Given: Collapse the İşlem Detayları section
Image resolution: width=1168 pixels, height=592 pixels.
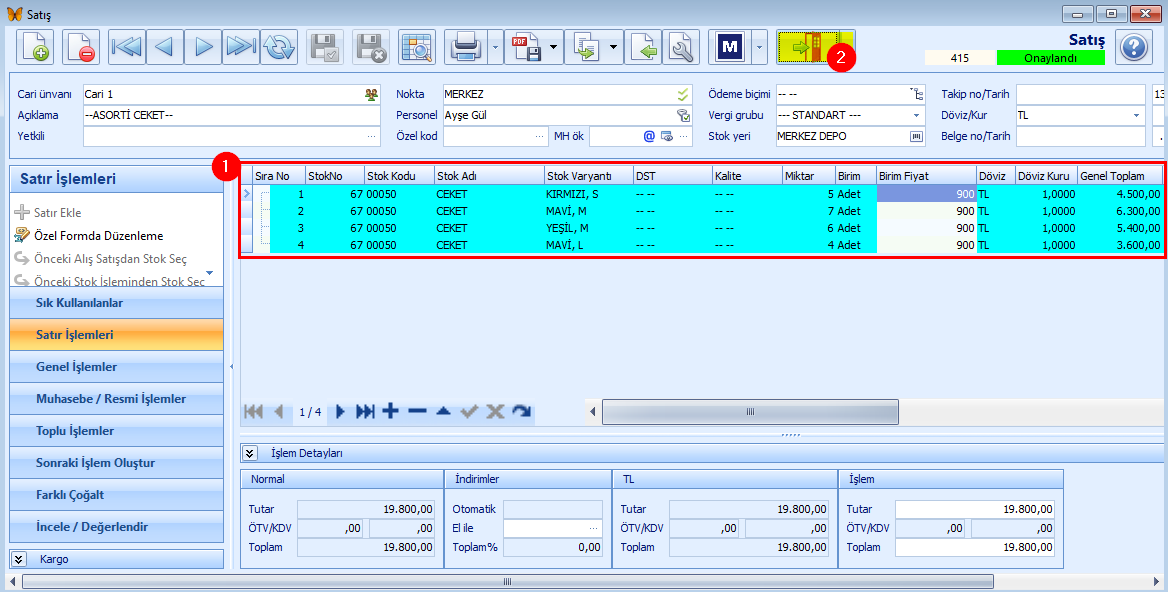Looking at the screenshot, I should click(251, 453).
